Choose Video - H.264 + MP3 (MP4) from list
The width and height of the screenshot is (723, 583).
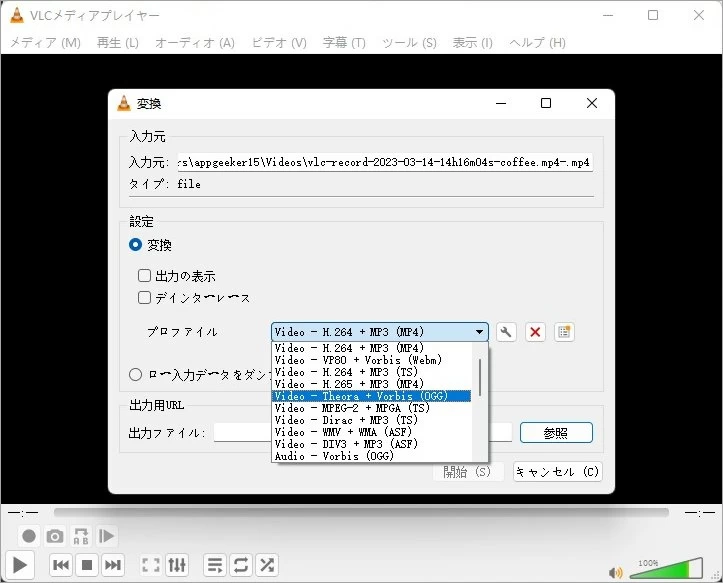pos(372,348)
